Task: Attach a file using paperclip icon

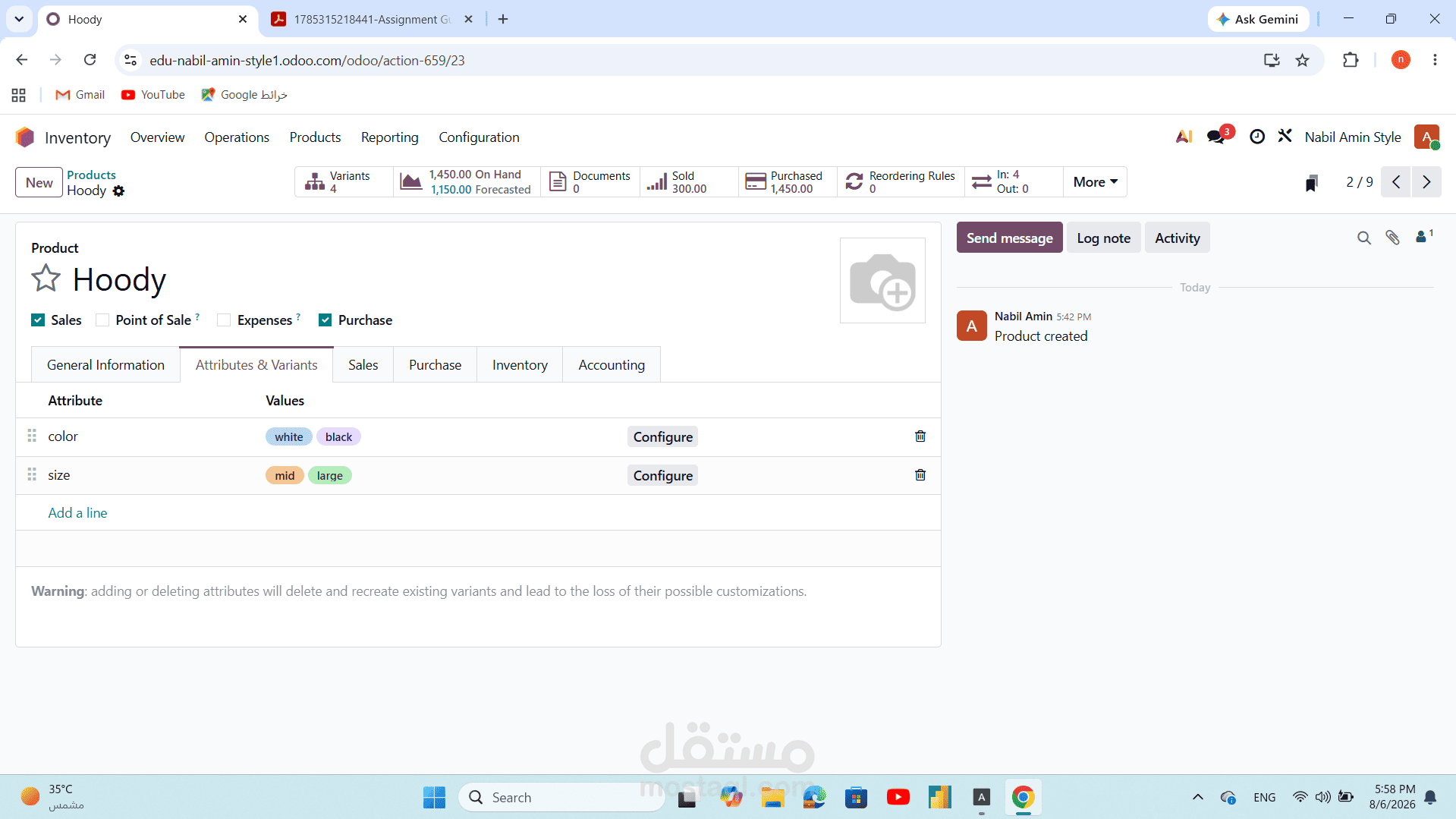Action: coord(1392,238)
